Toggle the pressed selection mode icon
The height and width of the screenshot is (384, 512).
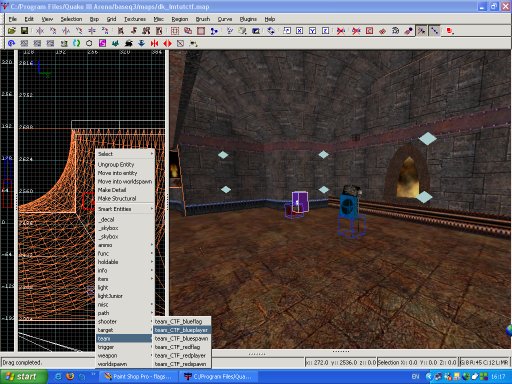[421, 31]
